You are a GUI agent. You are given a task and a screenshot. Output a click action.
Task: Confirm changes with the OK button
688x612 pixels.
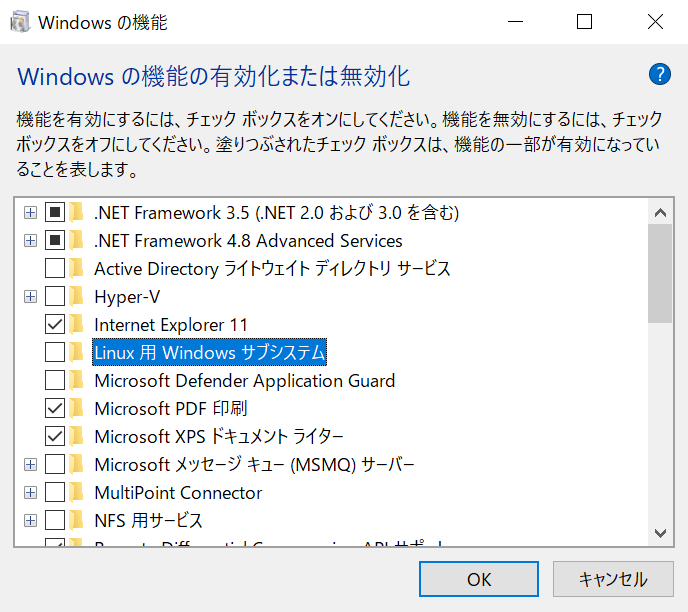point(479,579)
